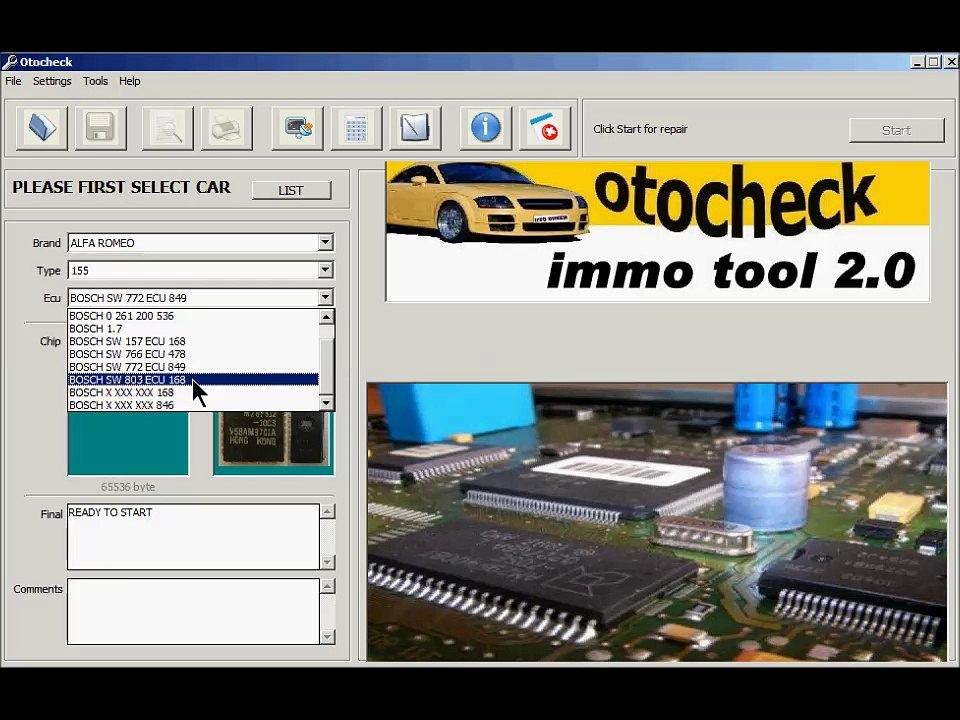Click Comments box scroll down arrow
The image size is (960, 720).
(328, 637)
